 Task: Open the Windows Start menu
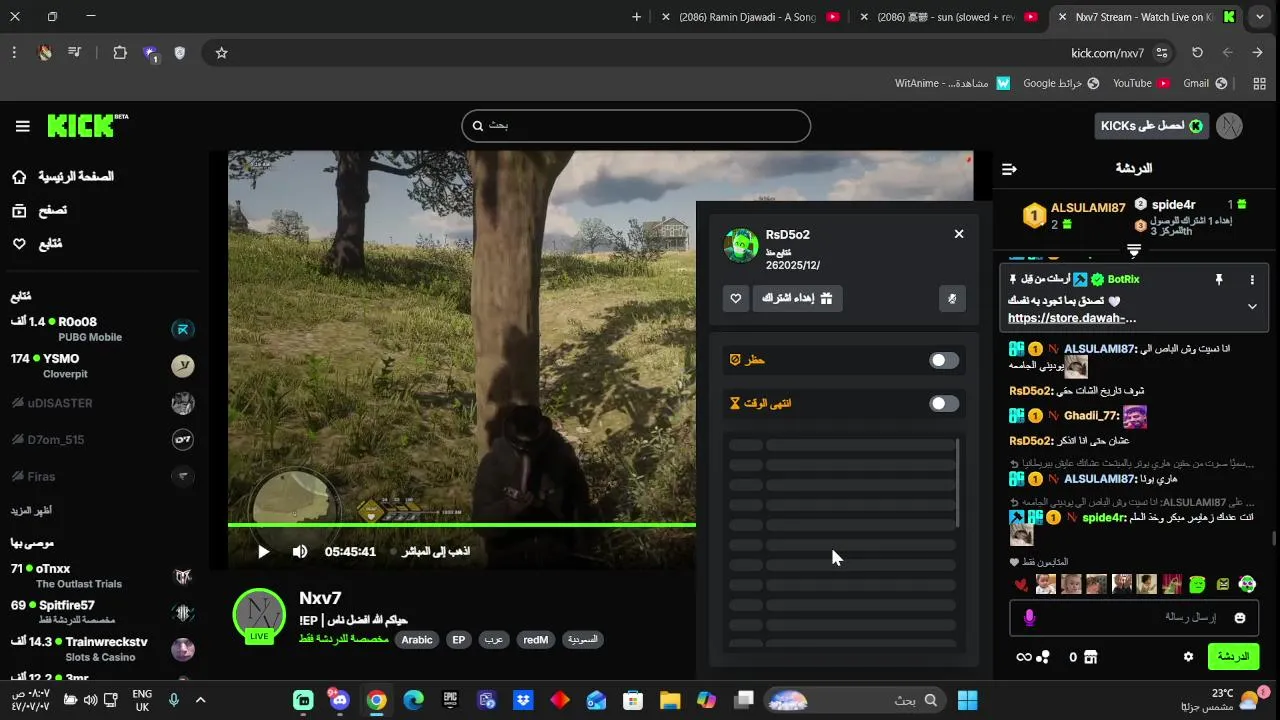tap(967, 700)
